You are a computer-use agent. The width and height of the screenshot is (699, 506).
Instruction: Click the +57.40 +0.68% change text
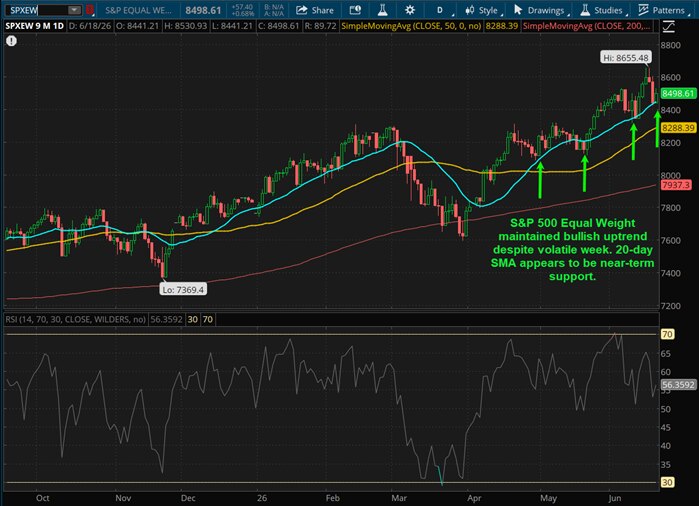[x=242, y=10]
